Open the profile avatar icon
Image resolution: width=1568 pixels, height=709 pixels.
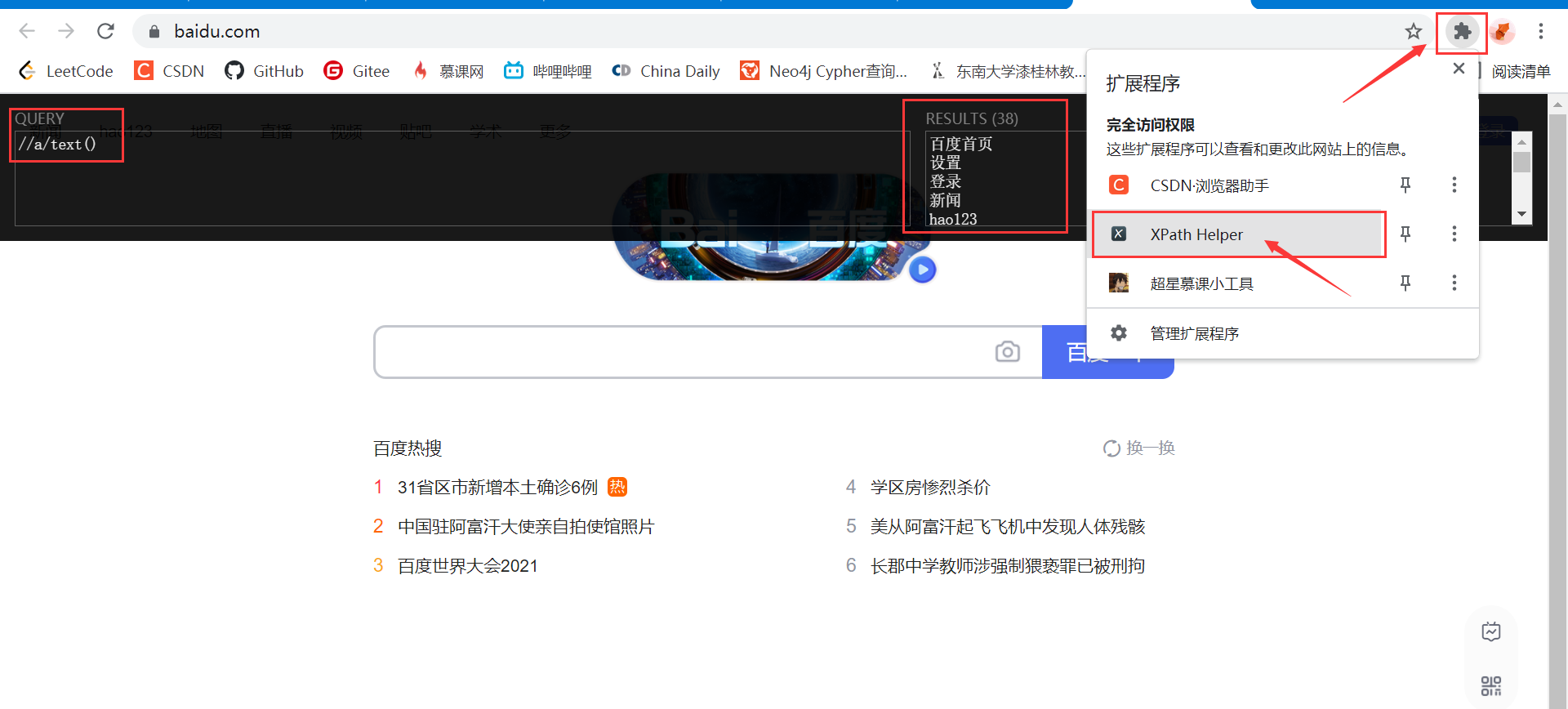(x=1502, y=32)
